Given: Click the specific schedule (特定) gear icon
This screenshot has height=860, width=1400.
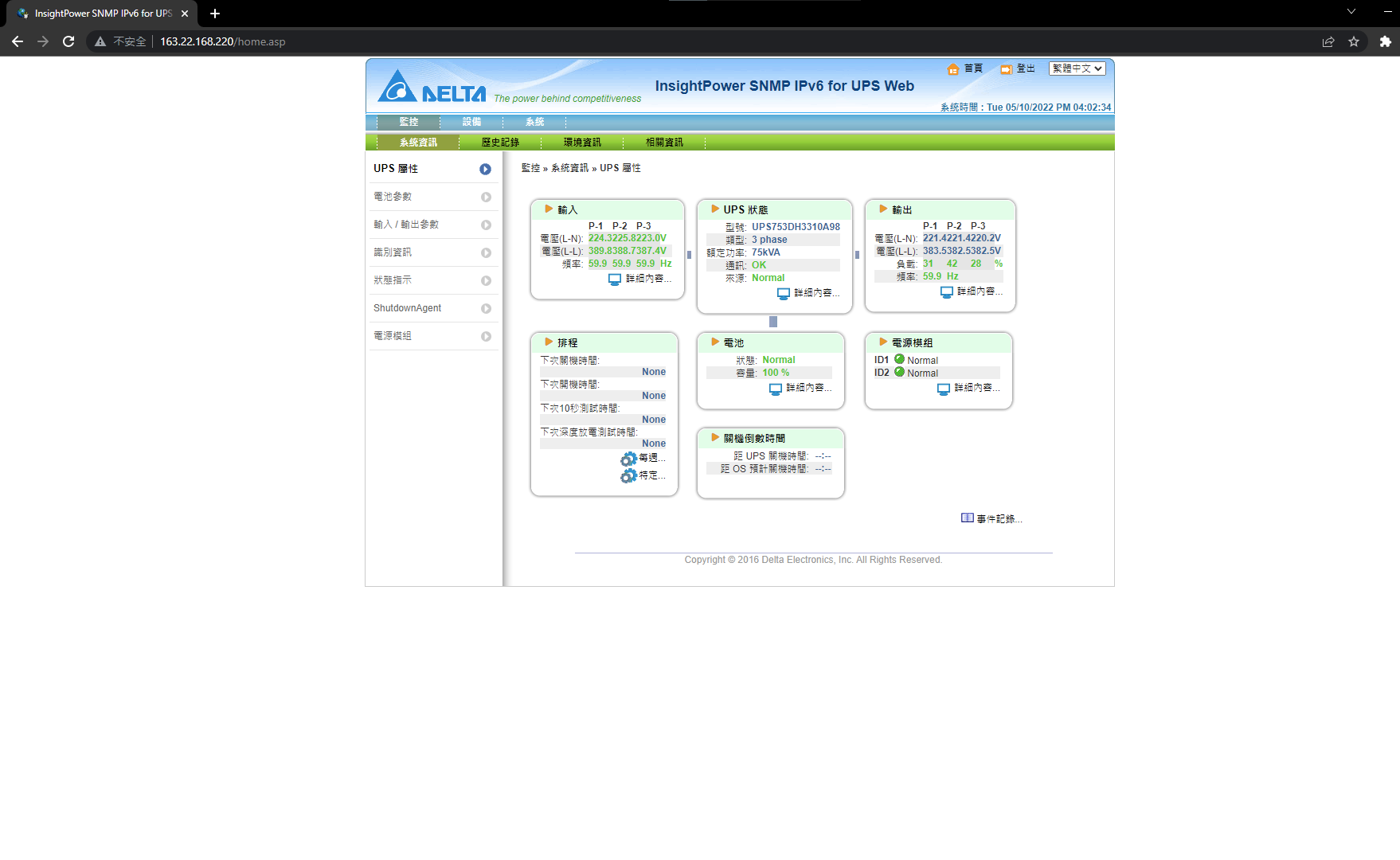Looking at the screenshot, I should pos(628,475).
